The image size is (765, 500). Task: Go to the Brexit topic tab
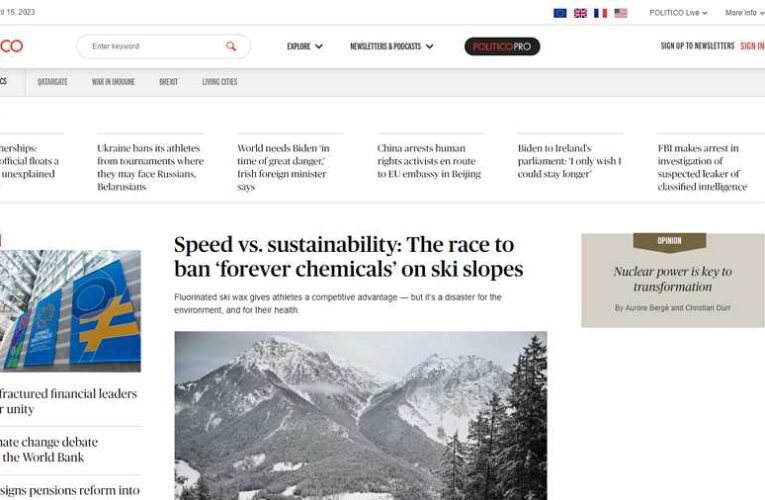tap(168, 82)
